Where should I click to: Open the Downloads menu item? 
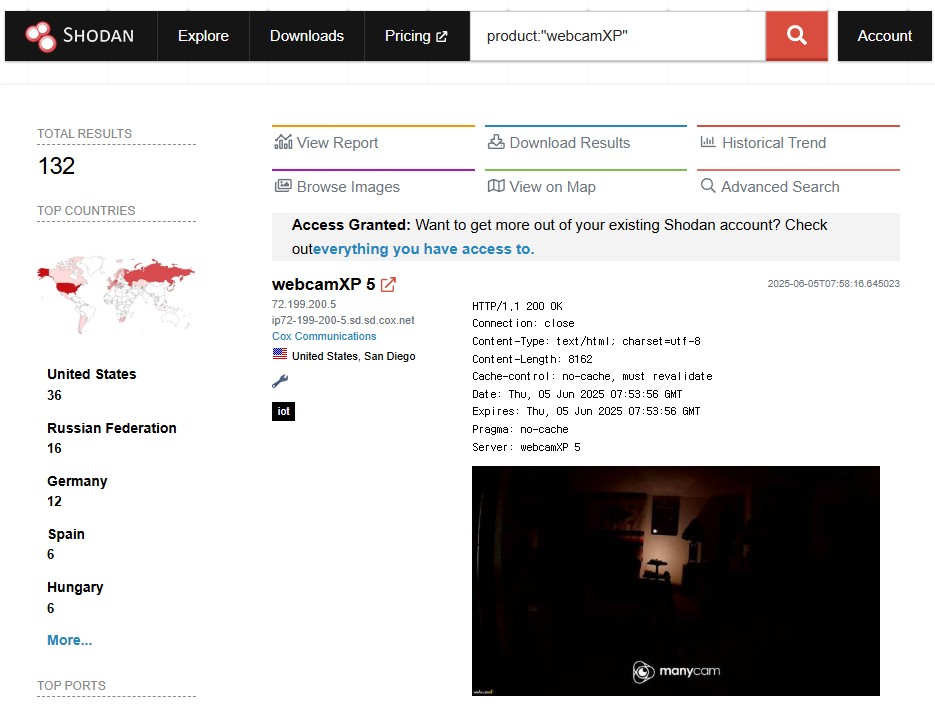click(x=307, y=36)
